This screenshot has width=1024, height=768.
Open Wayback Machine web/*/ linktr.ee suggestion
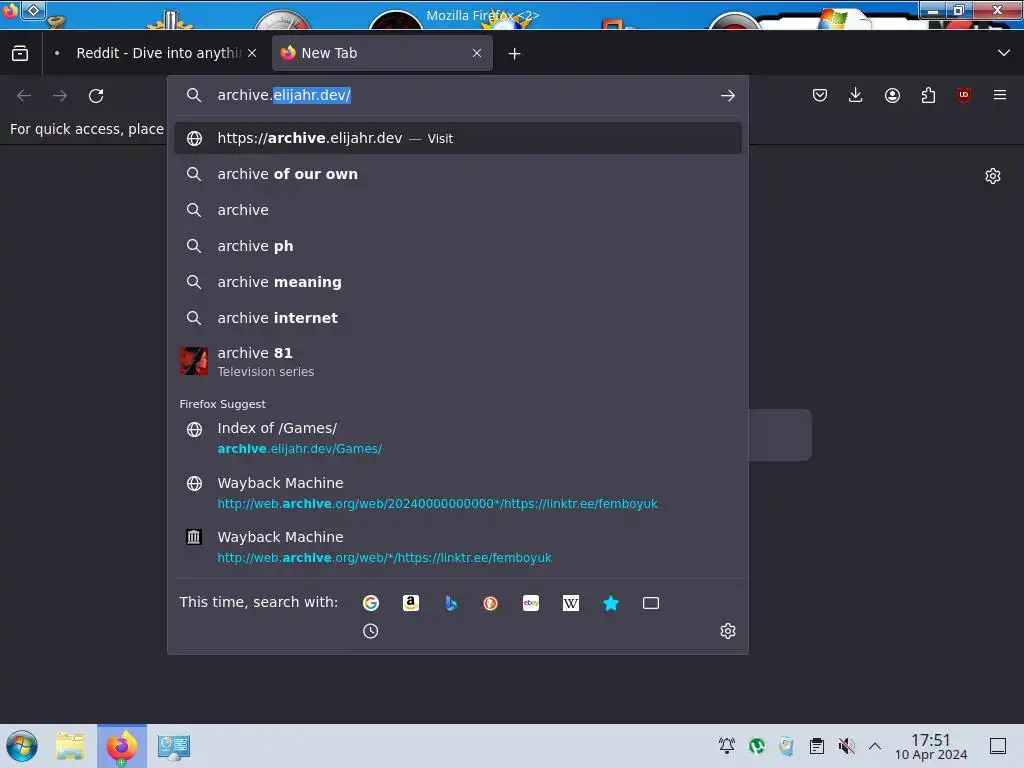457,547
